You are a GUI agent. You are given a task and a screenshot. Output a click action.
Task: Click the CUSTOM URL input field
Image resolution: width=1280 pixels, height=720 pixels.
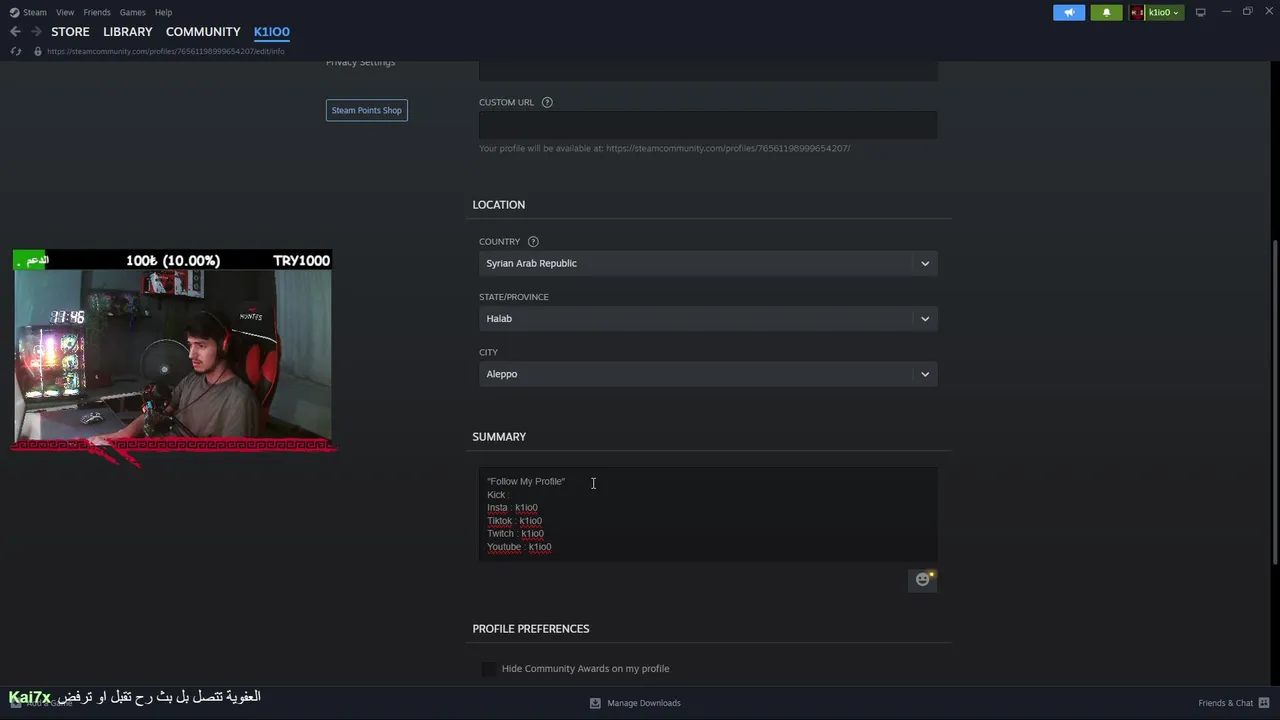(708, 125)
